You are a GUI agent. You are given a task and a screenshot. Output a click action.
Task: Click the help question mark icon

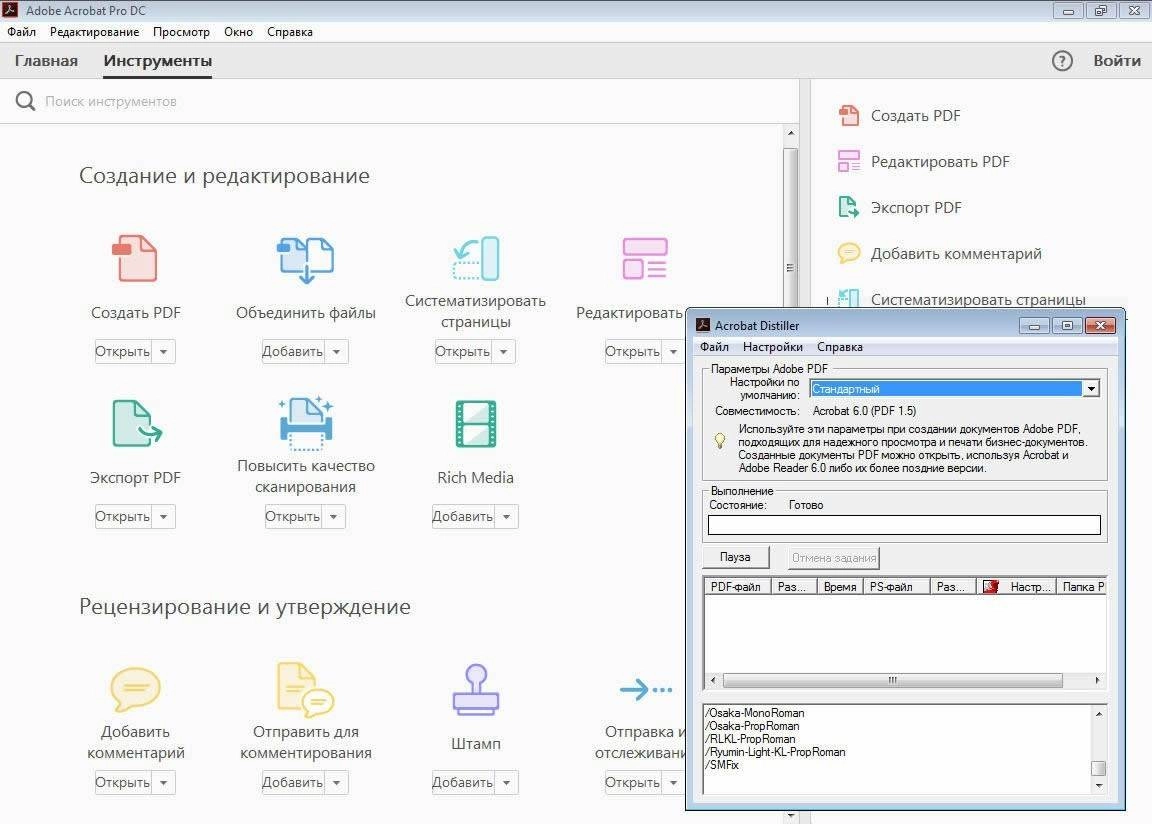[x=1062, y=61]
